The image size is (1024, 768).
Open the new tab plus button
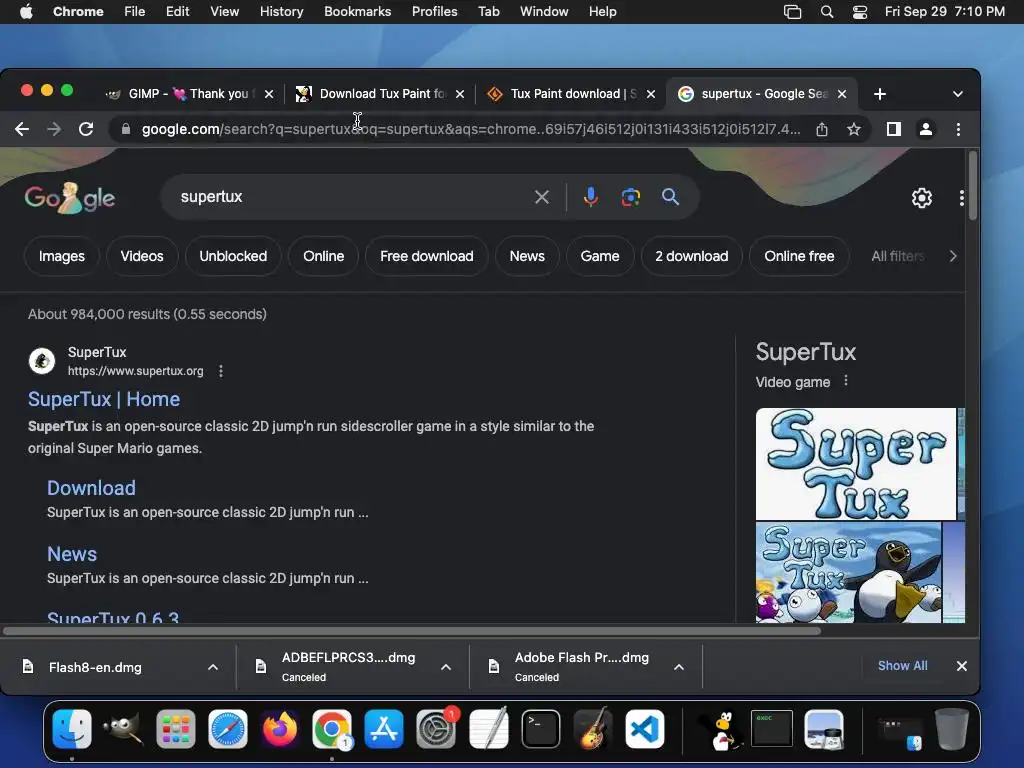point(880,94)
